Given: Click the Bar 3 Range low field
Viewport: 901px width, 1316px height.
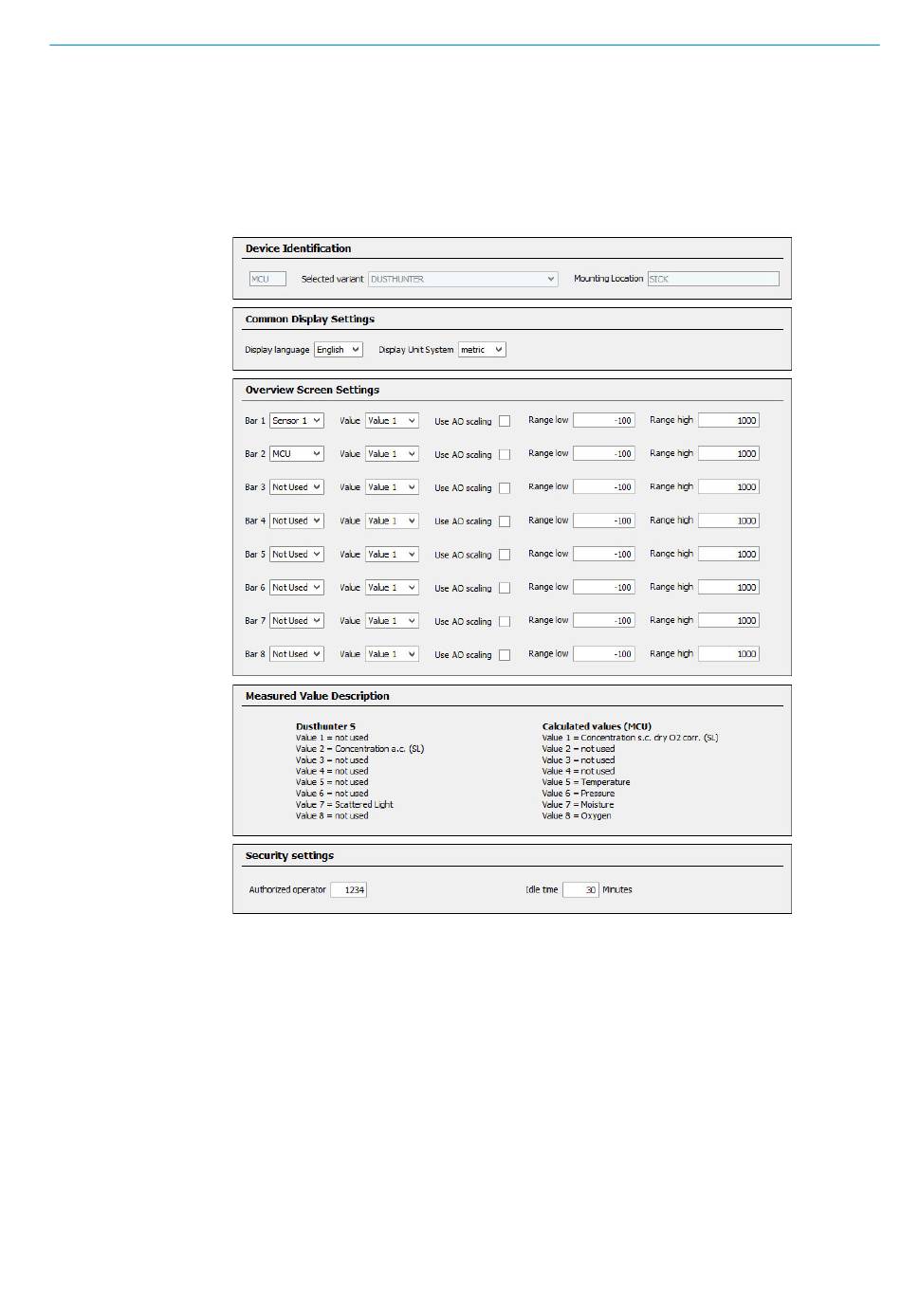Looking at the screenshot, I should (x=603, y=487).
